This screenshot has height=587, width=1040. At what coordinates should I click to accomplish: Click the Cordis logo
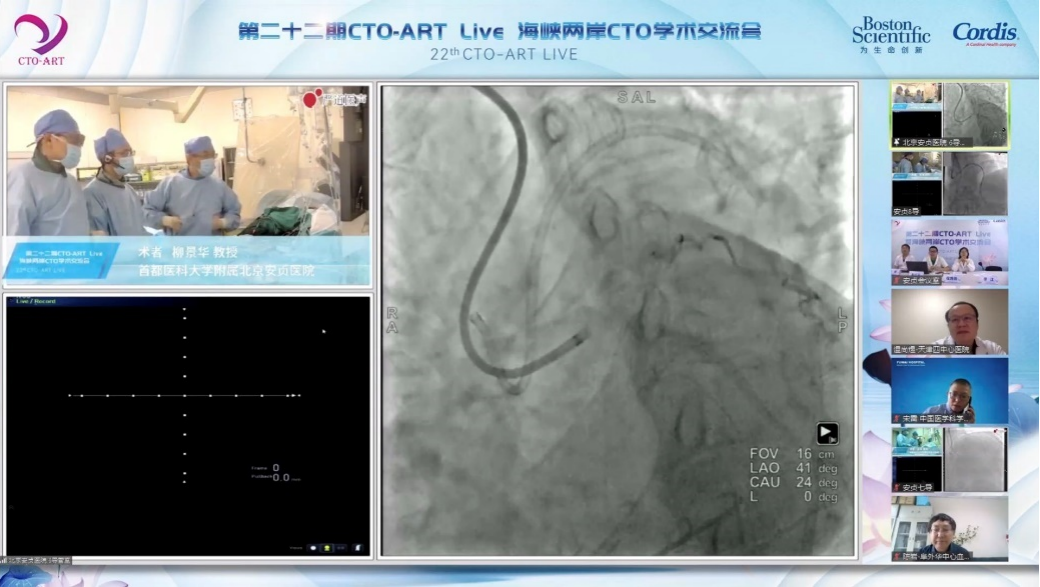[984, 34]
